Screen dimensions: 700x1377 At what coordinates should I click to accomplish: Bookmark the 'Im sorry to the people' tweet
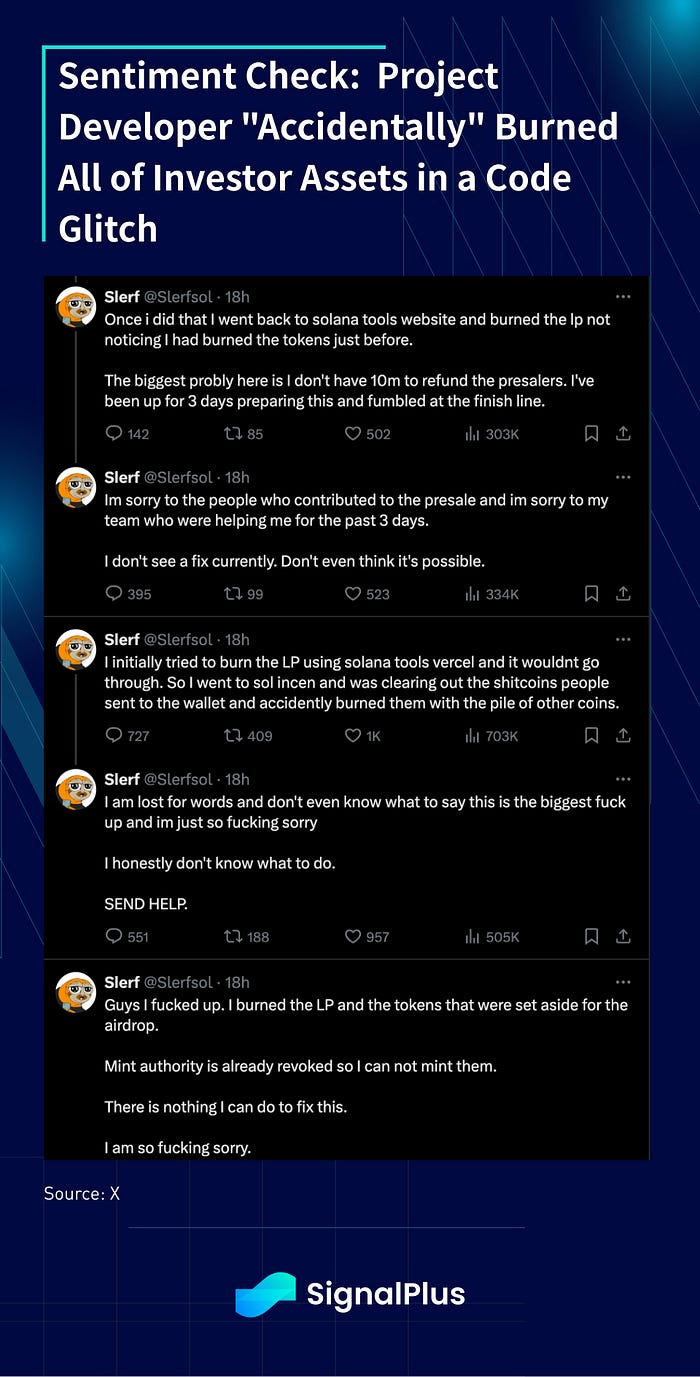click(591, 594)
